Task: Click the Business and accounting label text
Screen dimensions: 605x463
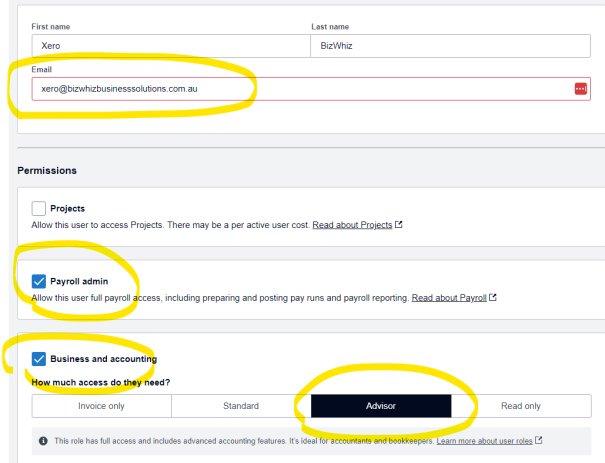Action: click(103, 359)
